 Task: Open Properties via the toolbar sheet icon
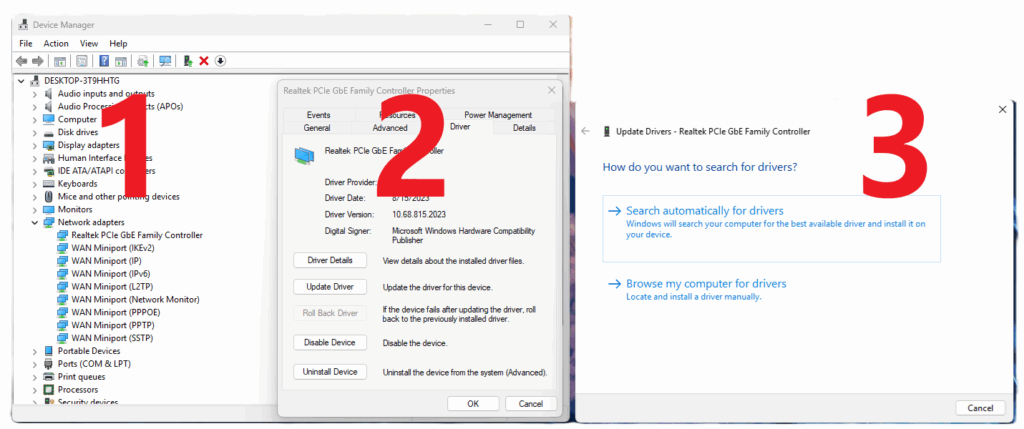[82, 61]
